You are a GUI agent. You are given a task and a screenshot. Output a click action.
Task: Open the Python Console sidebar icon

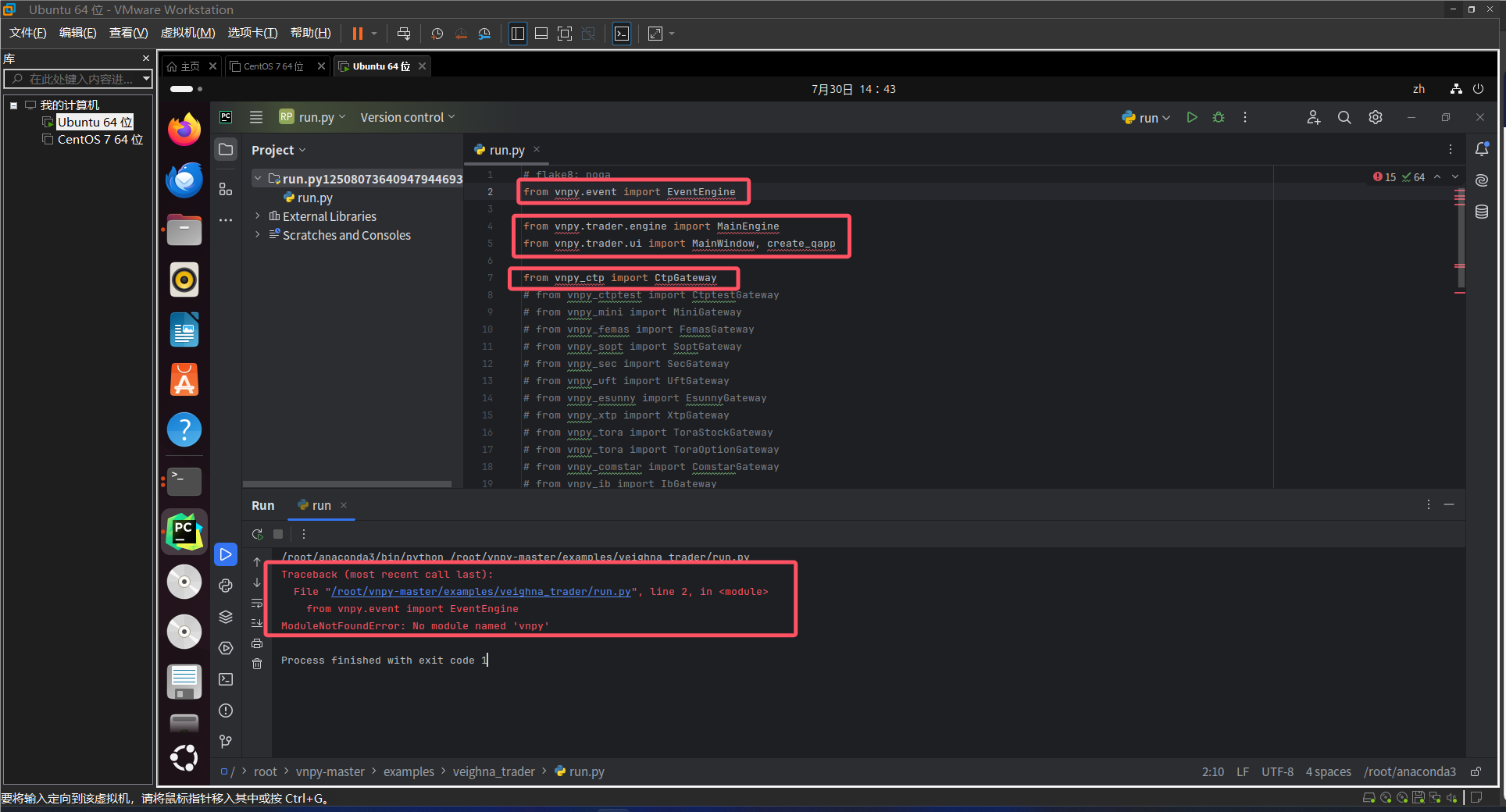coord(226,586)
